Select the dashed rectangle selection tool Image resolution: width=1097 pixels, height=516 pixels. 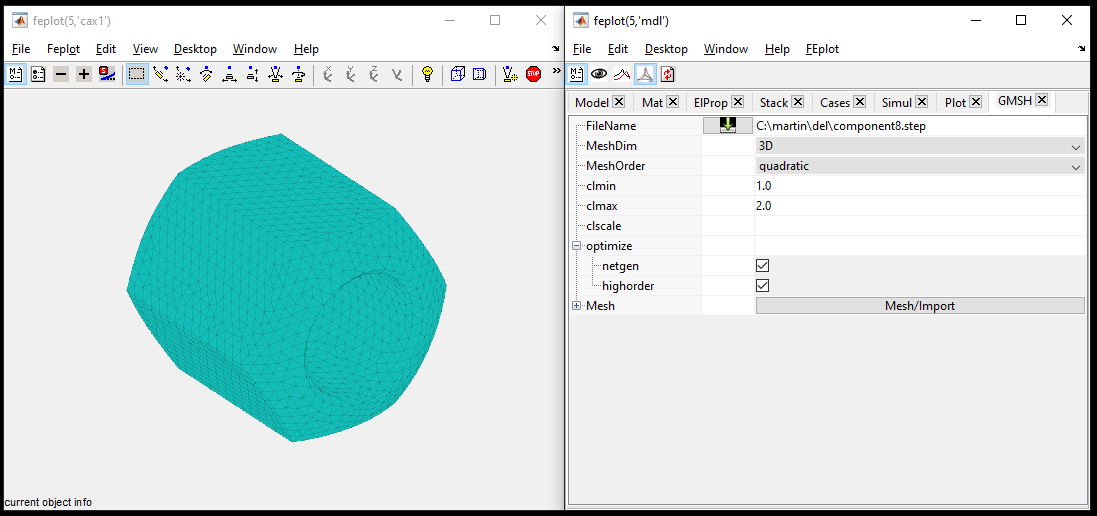coord(136,74)
